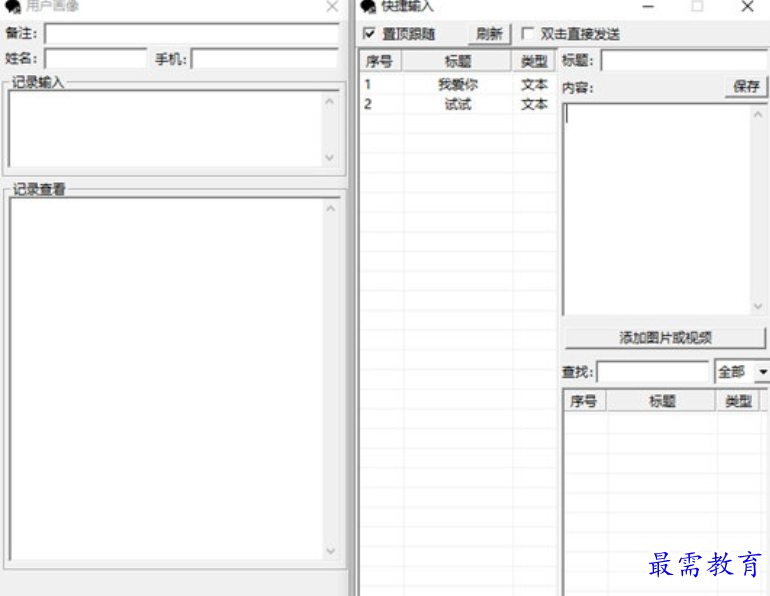Click 序号 header in the search results list

coord(584,401)
